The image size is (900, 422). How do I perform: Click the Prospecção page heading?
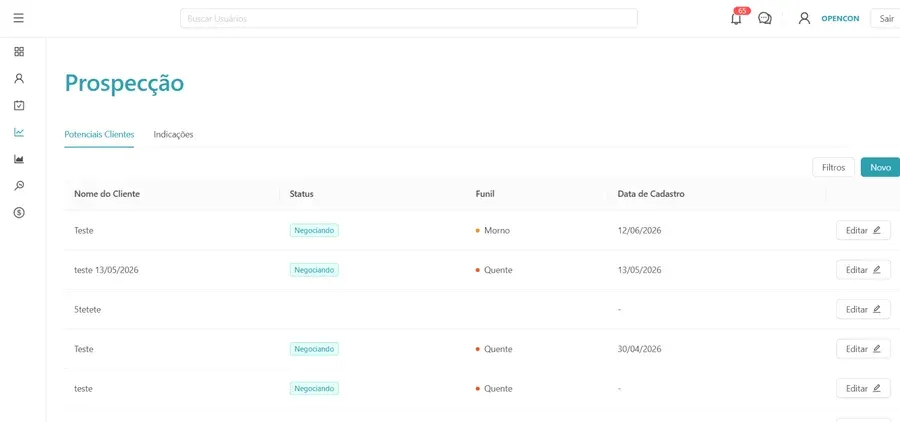[124, 84]
